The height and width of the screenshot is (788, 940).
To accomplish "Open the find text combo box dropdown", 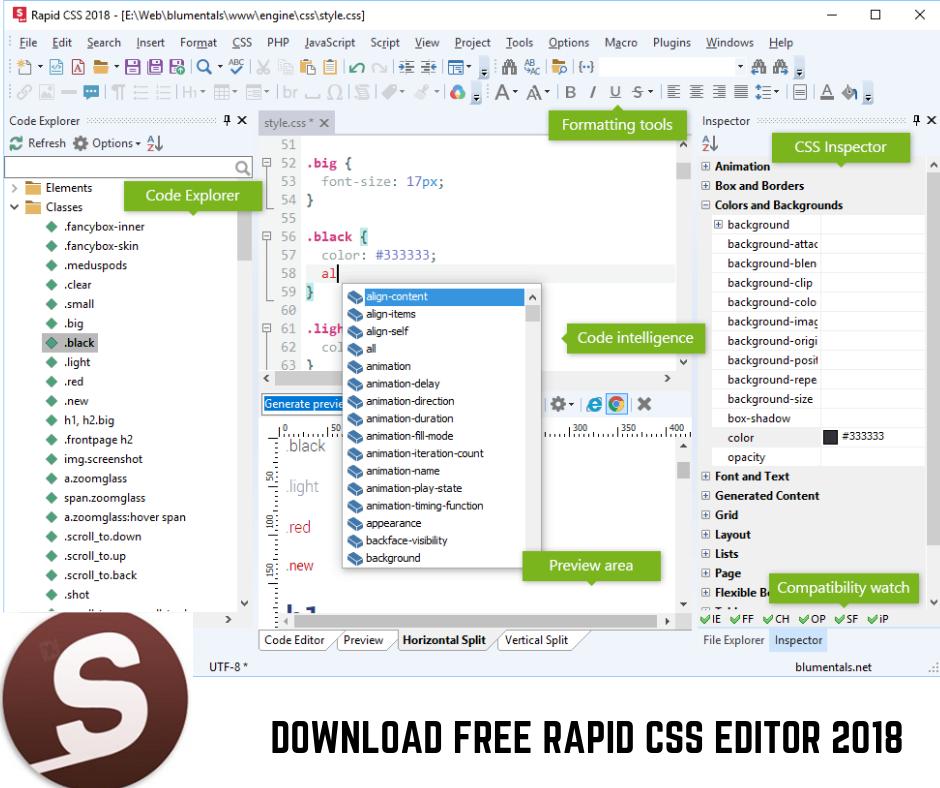I will tap(740, 67).
